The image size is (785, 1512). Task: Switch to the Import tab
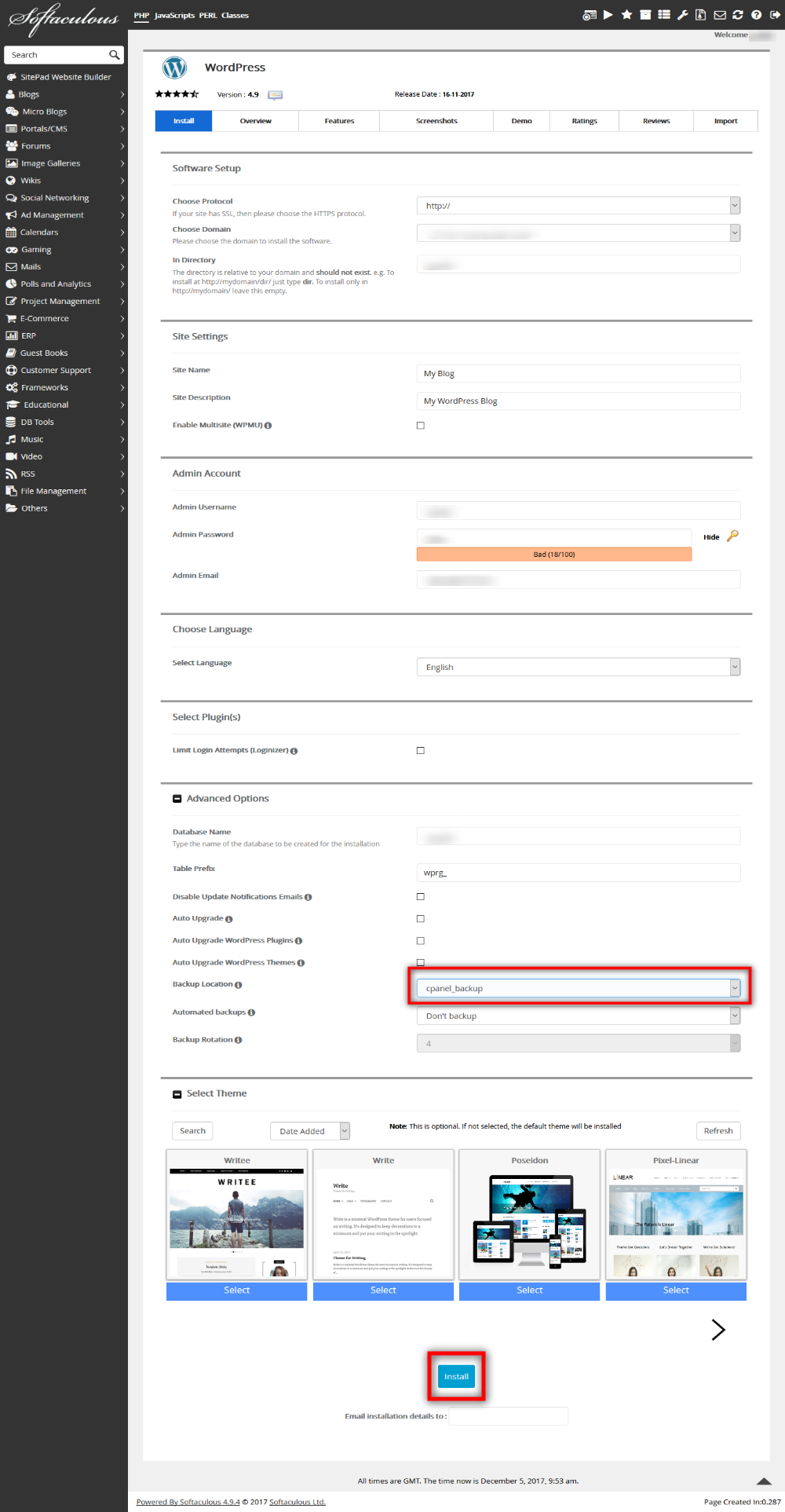coord(726,121)
